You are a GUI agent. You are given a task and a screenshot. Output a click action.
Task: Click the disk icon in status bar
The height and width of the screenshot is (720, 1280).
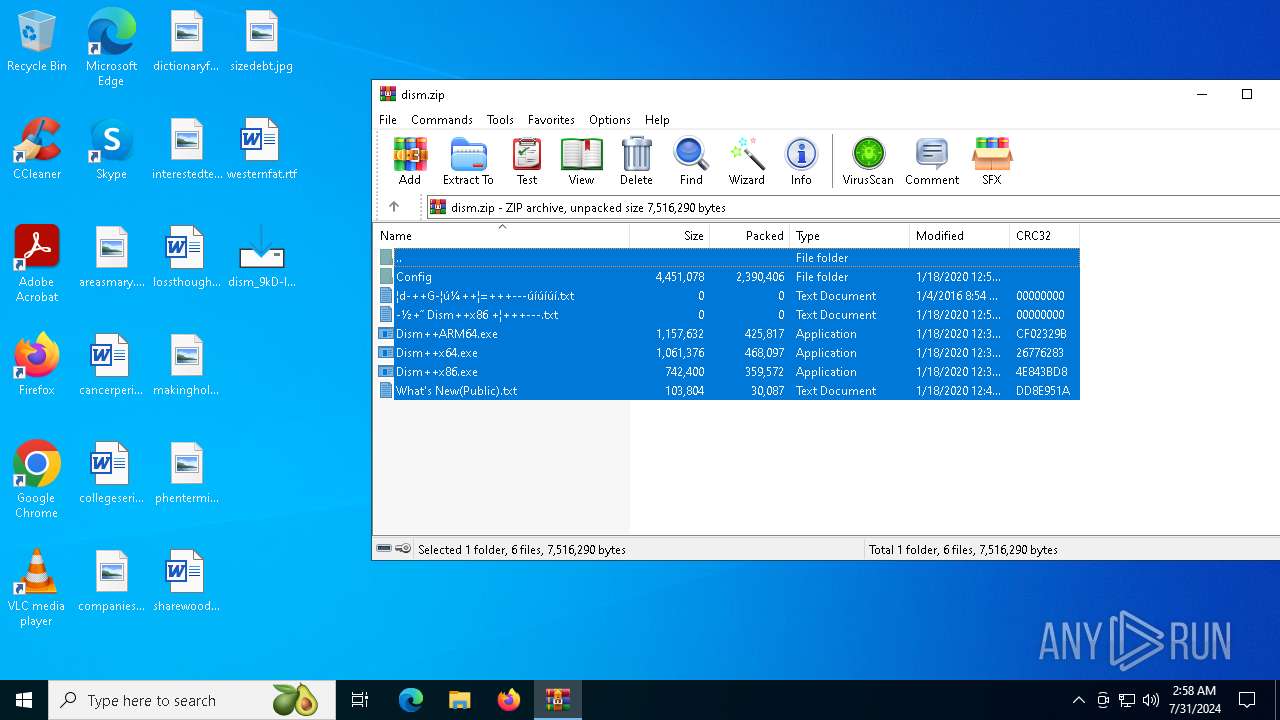(x=384, y=549)
